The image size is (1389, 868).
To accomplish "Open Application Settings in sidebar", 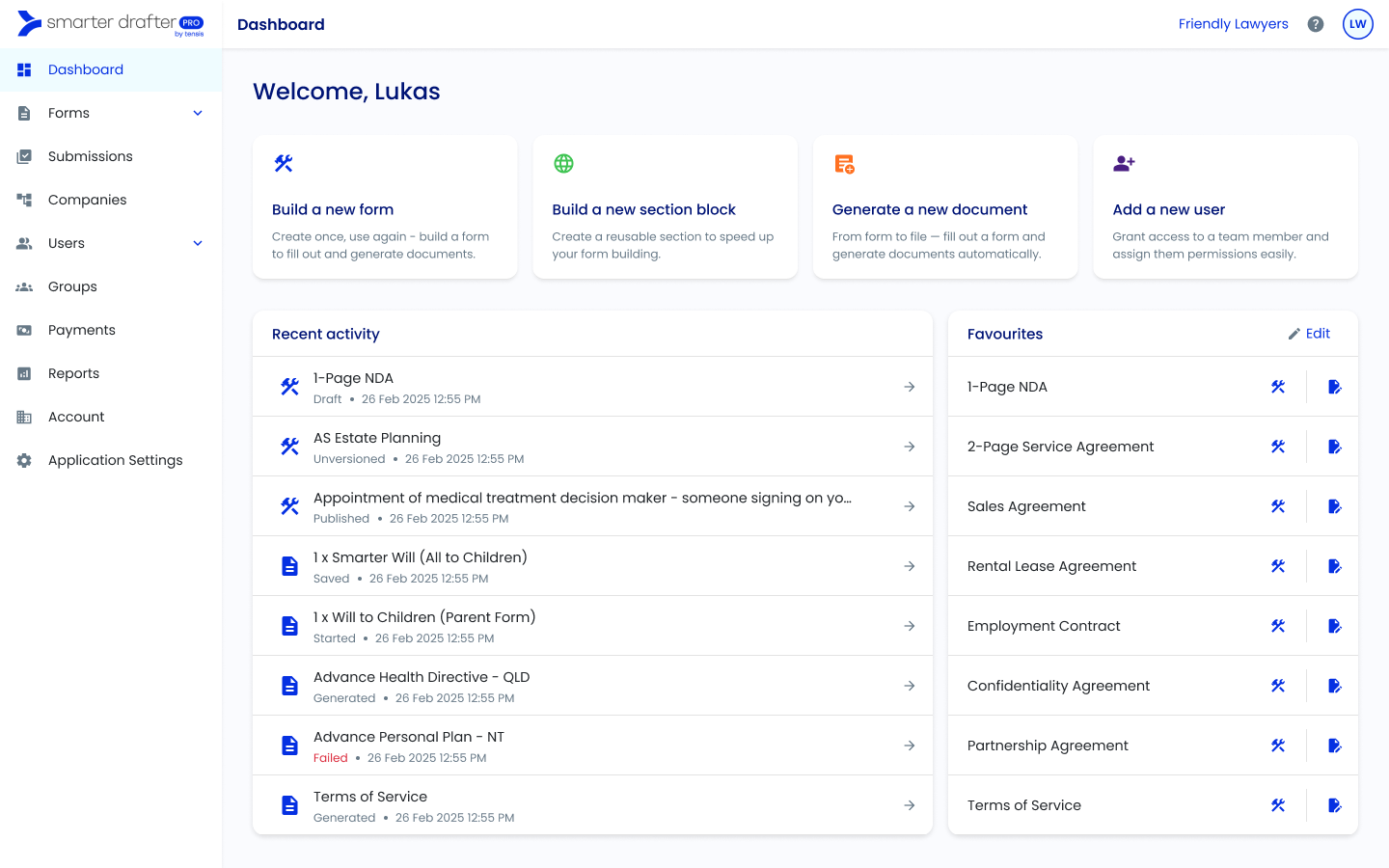I will (115, 460).
